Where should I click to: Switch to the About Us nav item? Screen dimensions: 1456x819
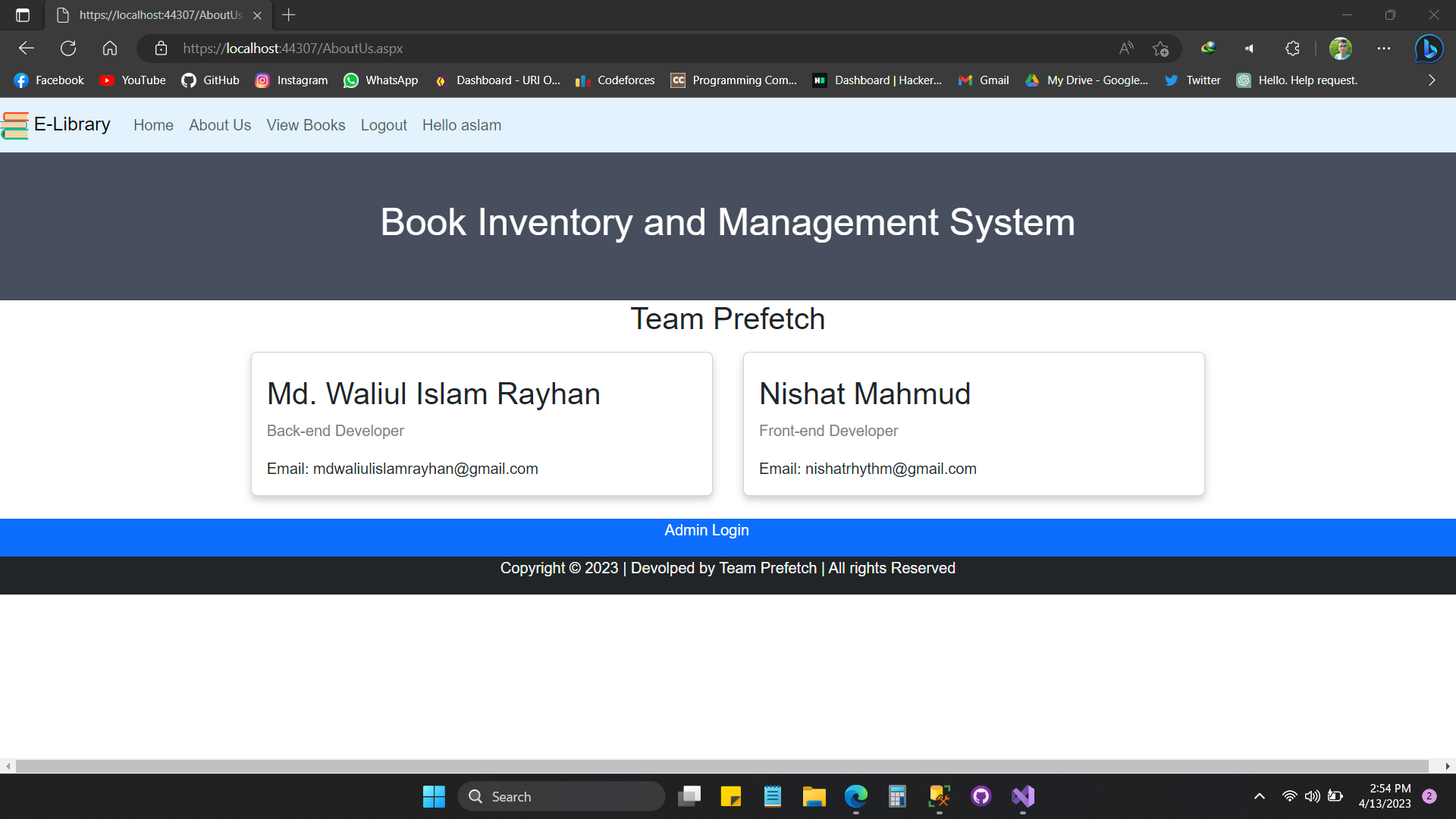click(x=219, y=125)
